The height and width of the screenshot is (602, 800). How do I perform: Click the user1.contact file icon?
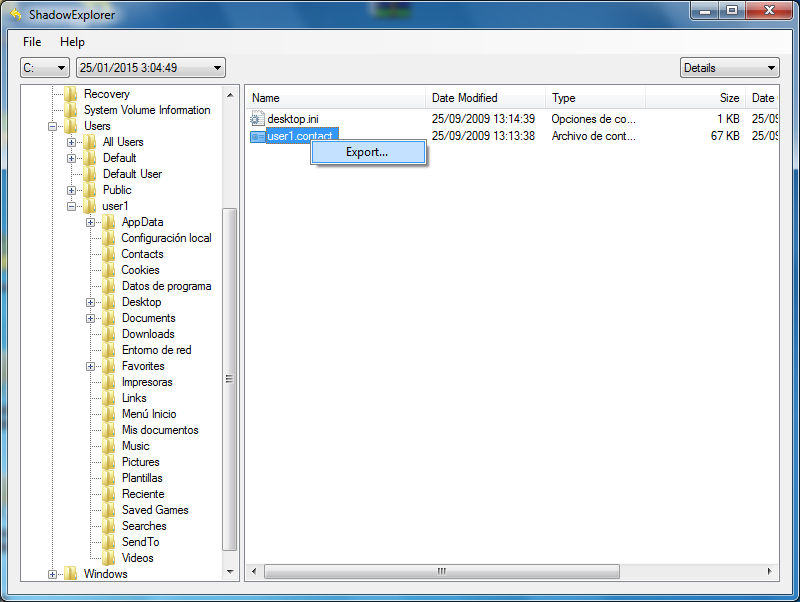click(x=257, y=136)
